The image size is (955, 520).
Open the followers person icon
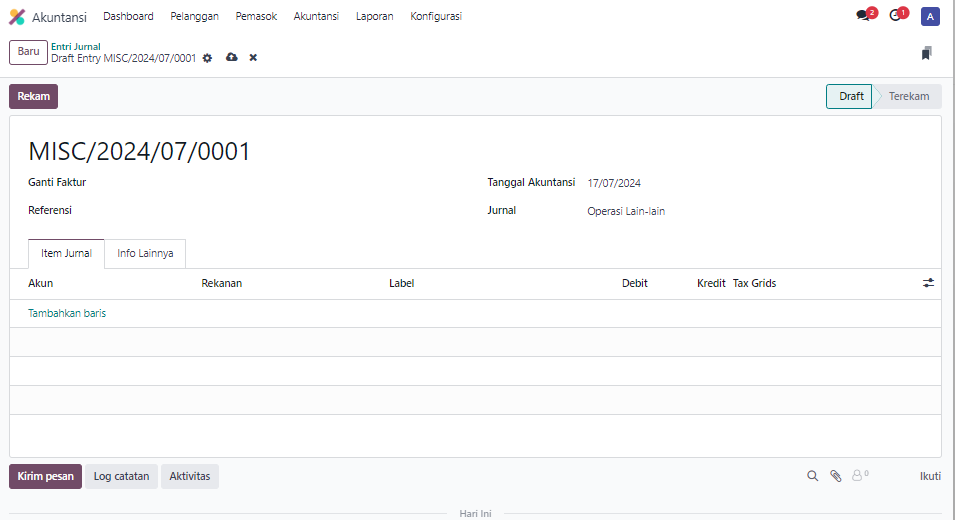coord(858,476)
